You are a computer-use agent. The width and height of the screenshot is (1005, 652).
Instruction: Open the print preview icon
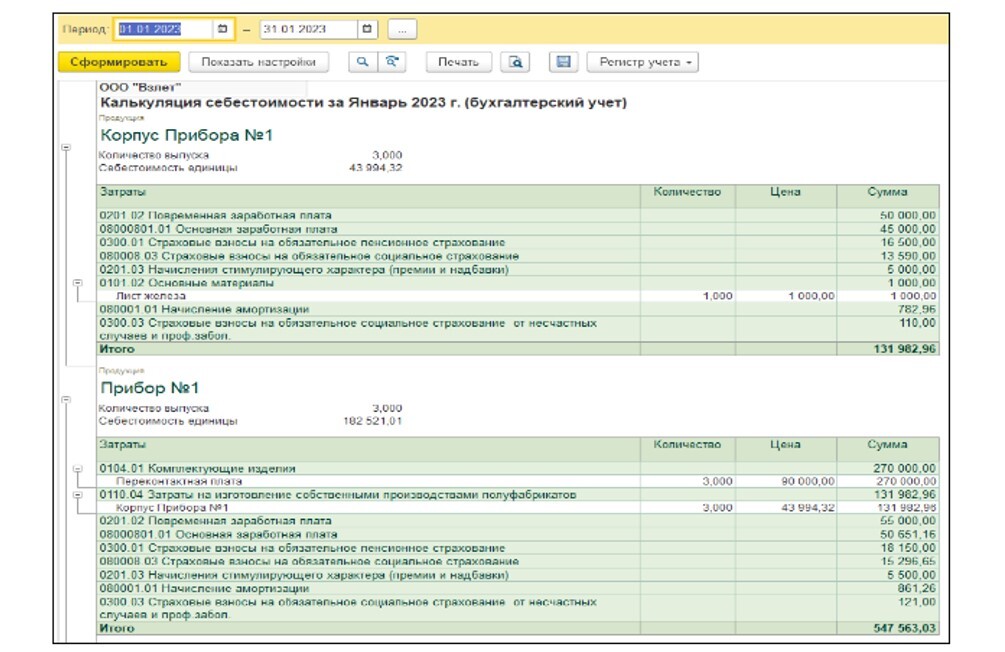(x=515, y=62)
